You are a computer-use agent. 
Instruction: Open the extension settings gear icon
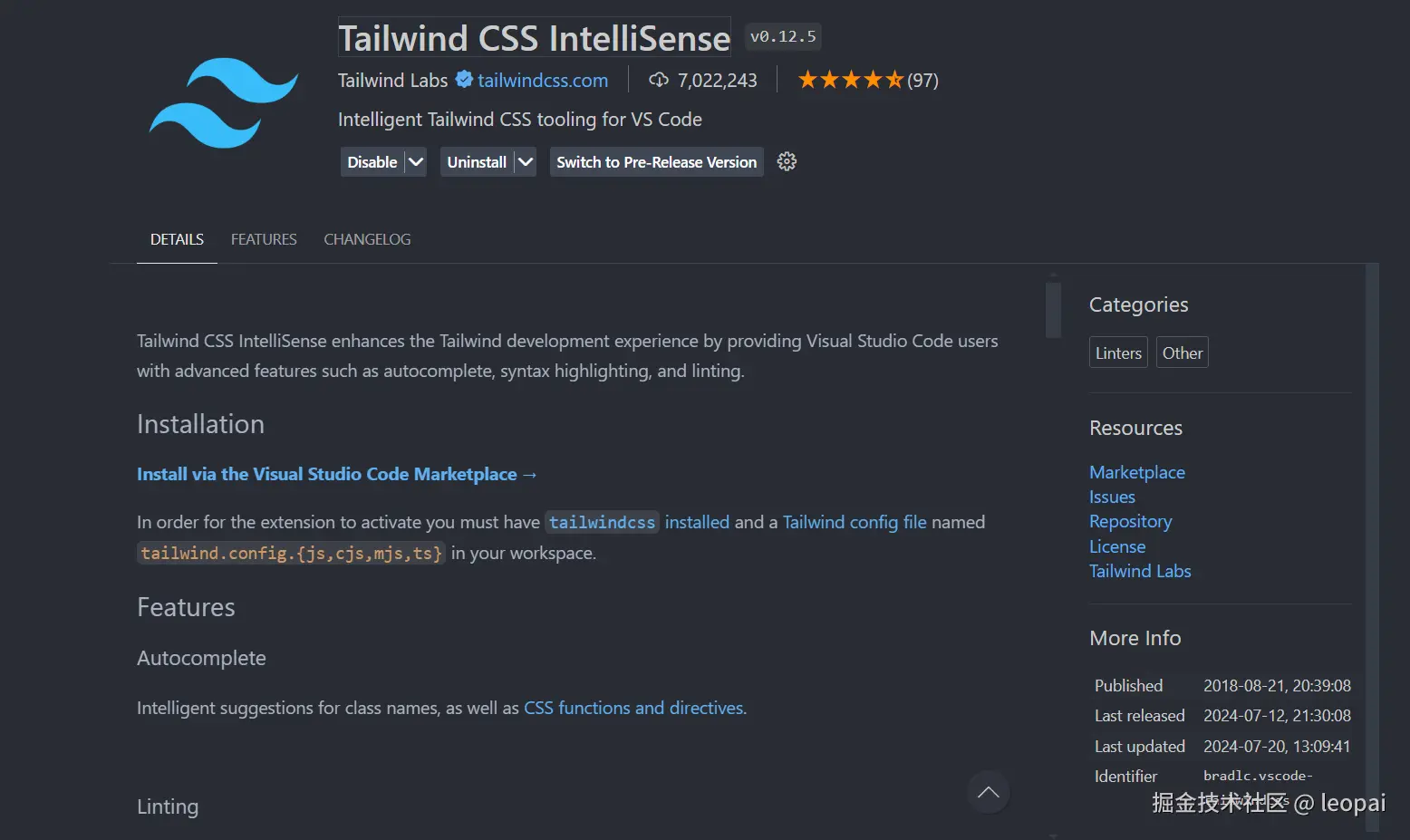click(x=787, y=162)
